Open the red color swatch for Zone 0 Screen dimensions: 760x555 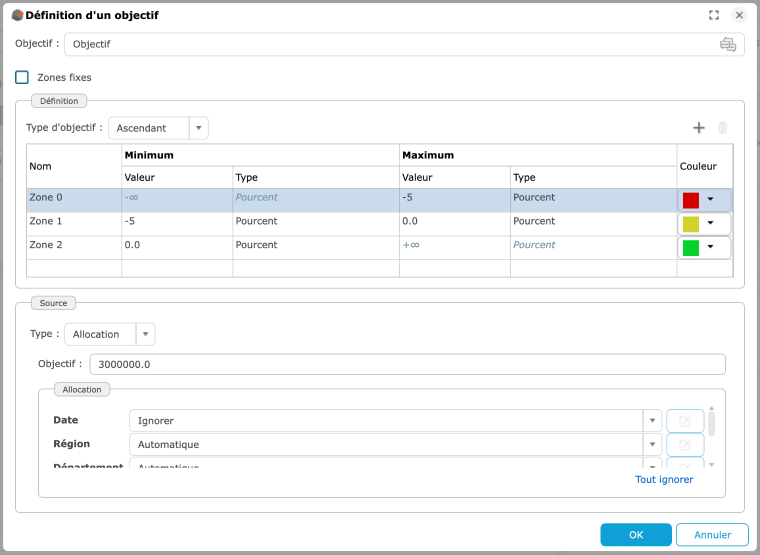(704, 199)
